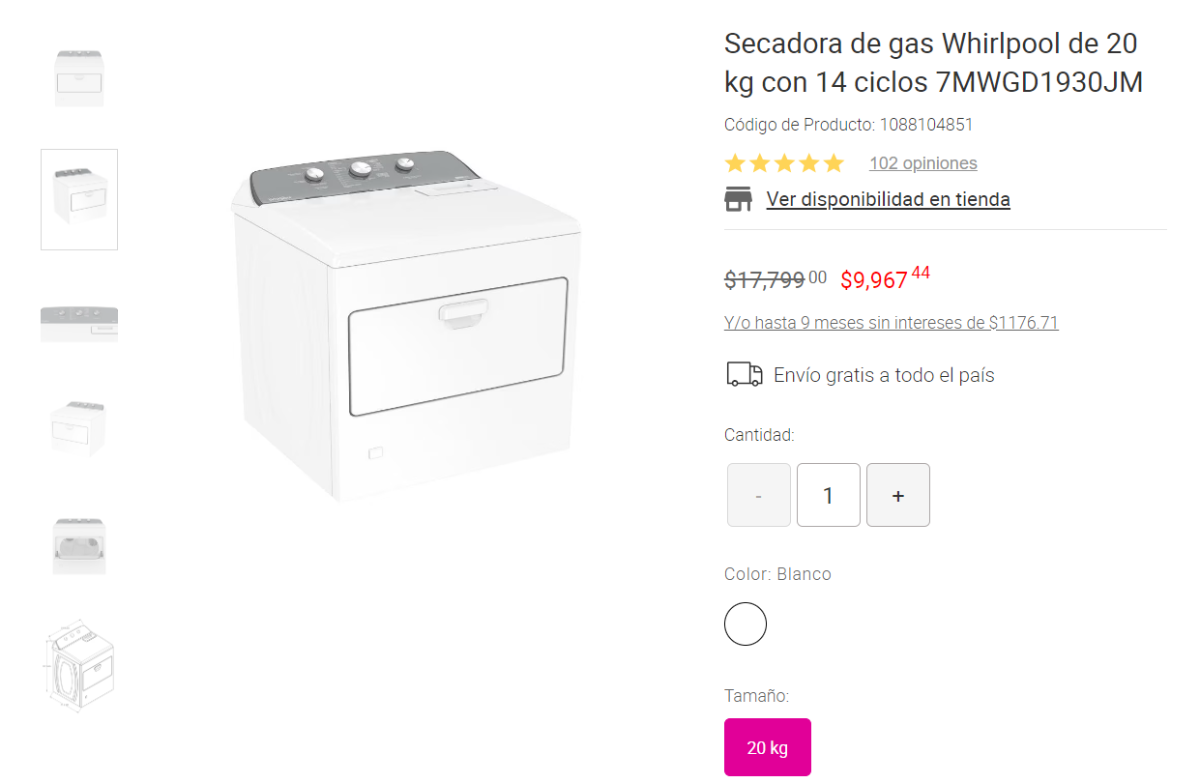Open the 102 opiniones reviews link
1200x783 pixels.
click(x=923, y=163)
